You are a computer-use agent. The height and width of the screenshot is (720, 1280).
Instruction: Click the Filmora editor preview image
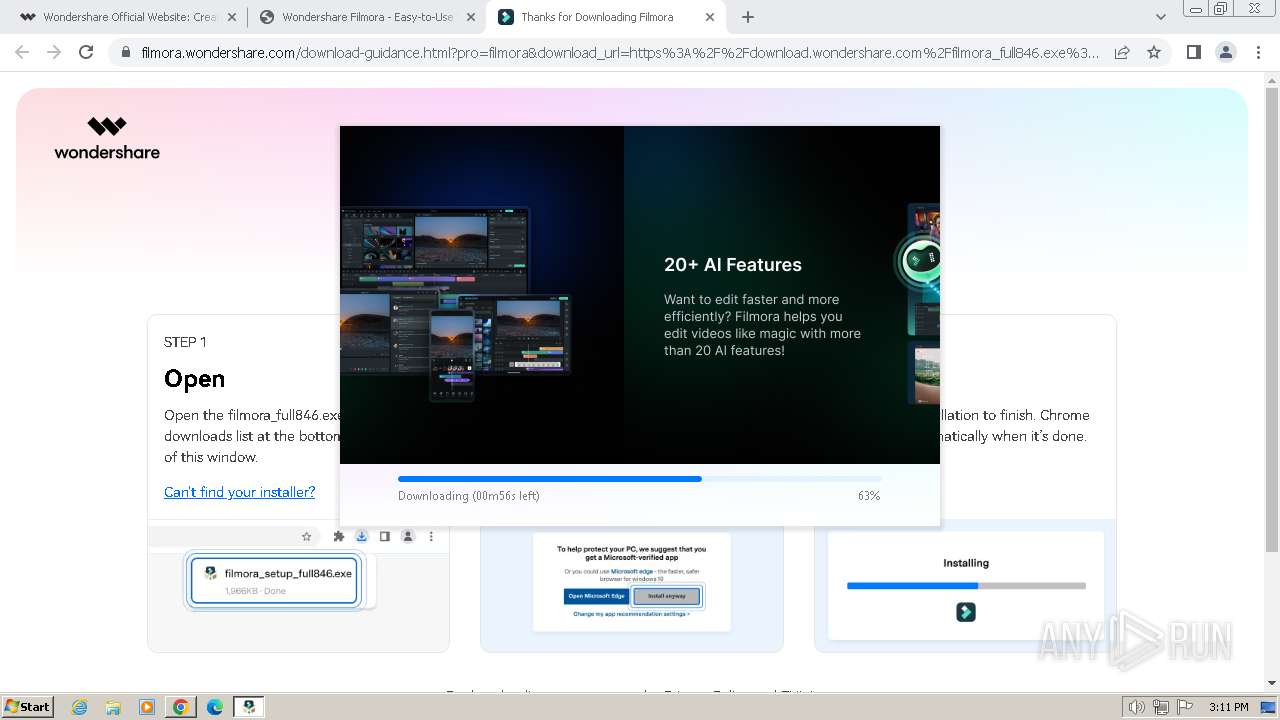click(455, 303)
